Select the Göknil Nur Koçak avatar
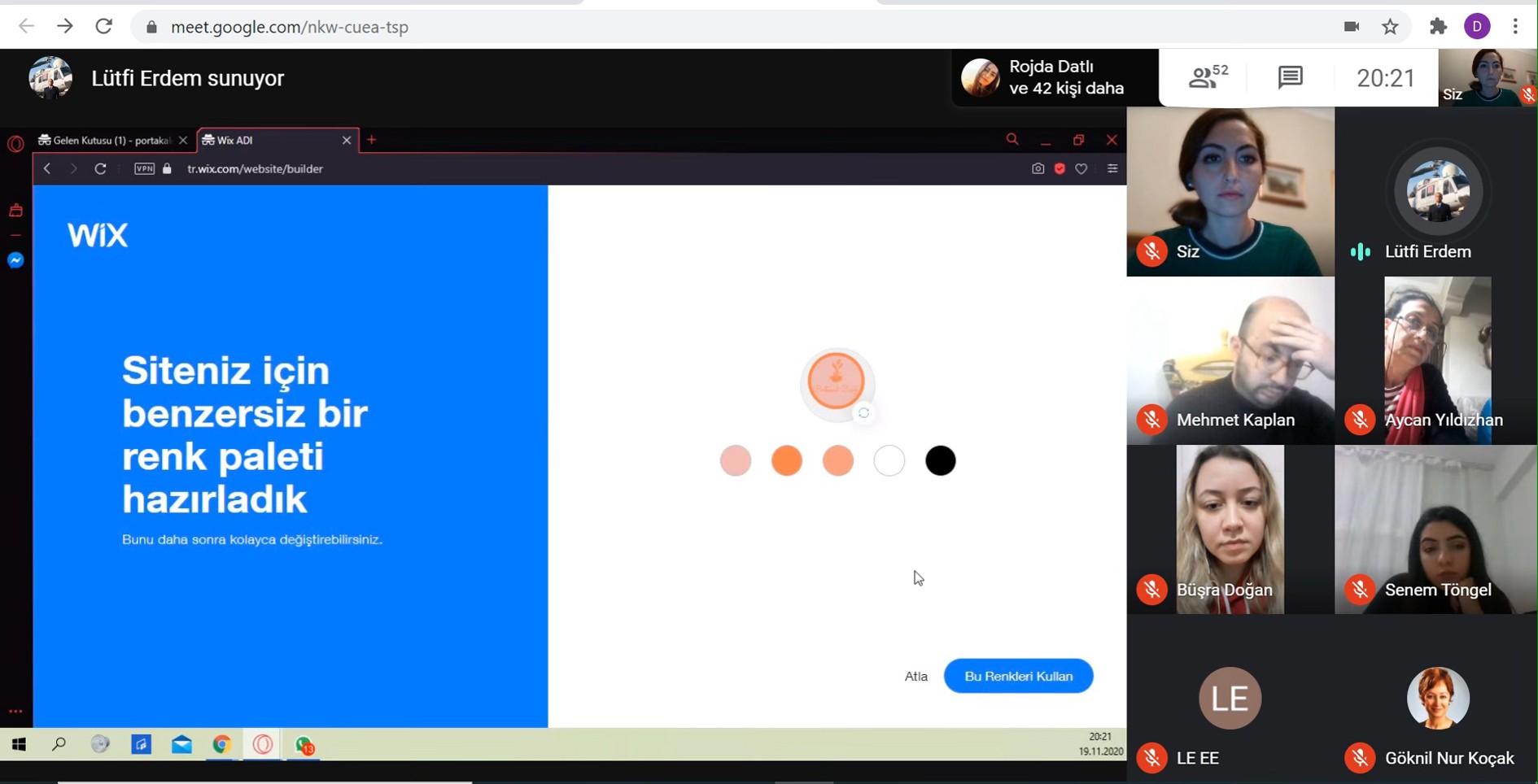1538x784 pixels. 1438,698
